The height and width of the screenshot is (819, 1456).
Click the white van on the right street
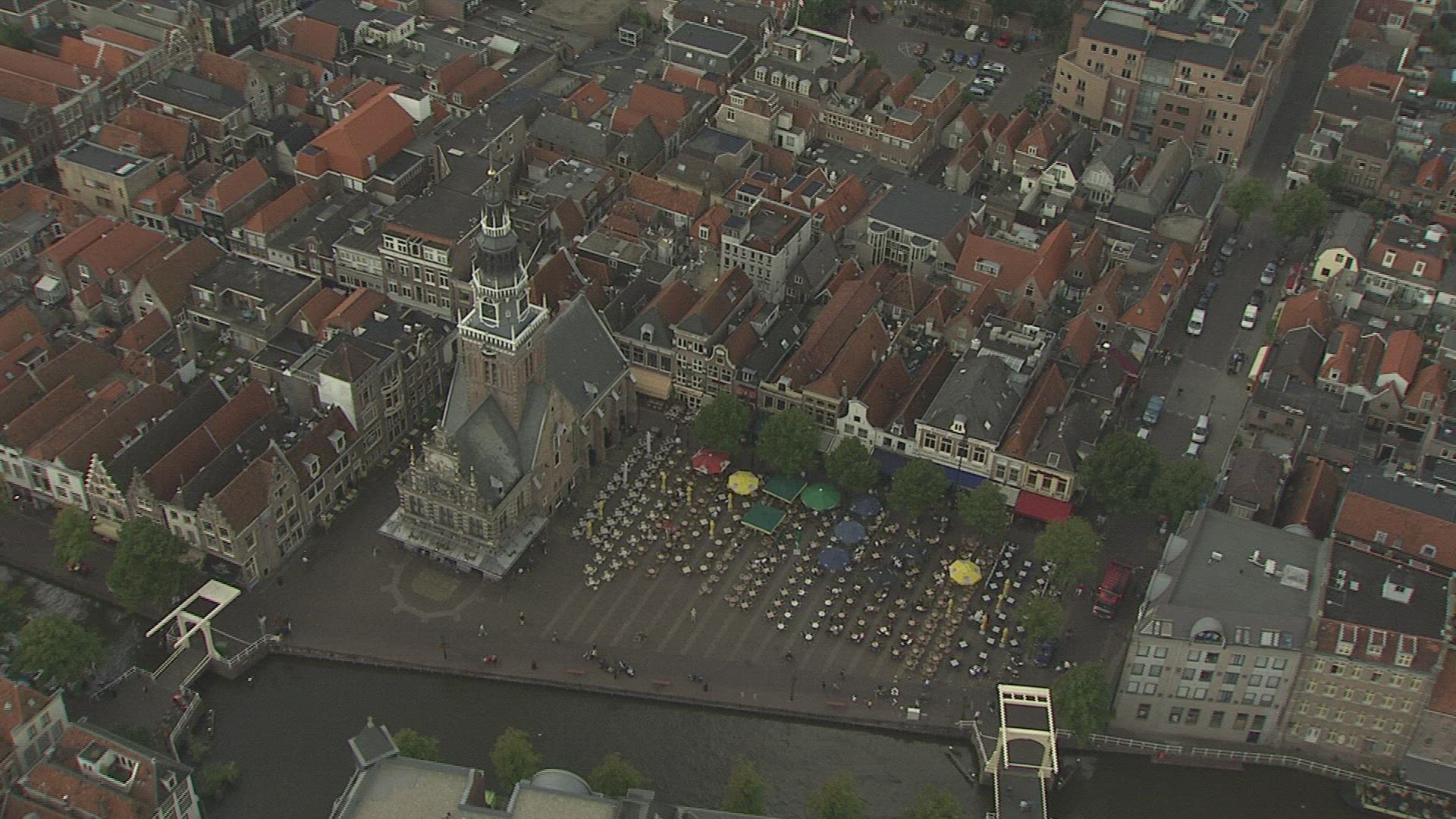coord(1196,321)
